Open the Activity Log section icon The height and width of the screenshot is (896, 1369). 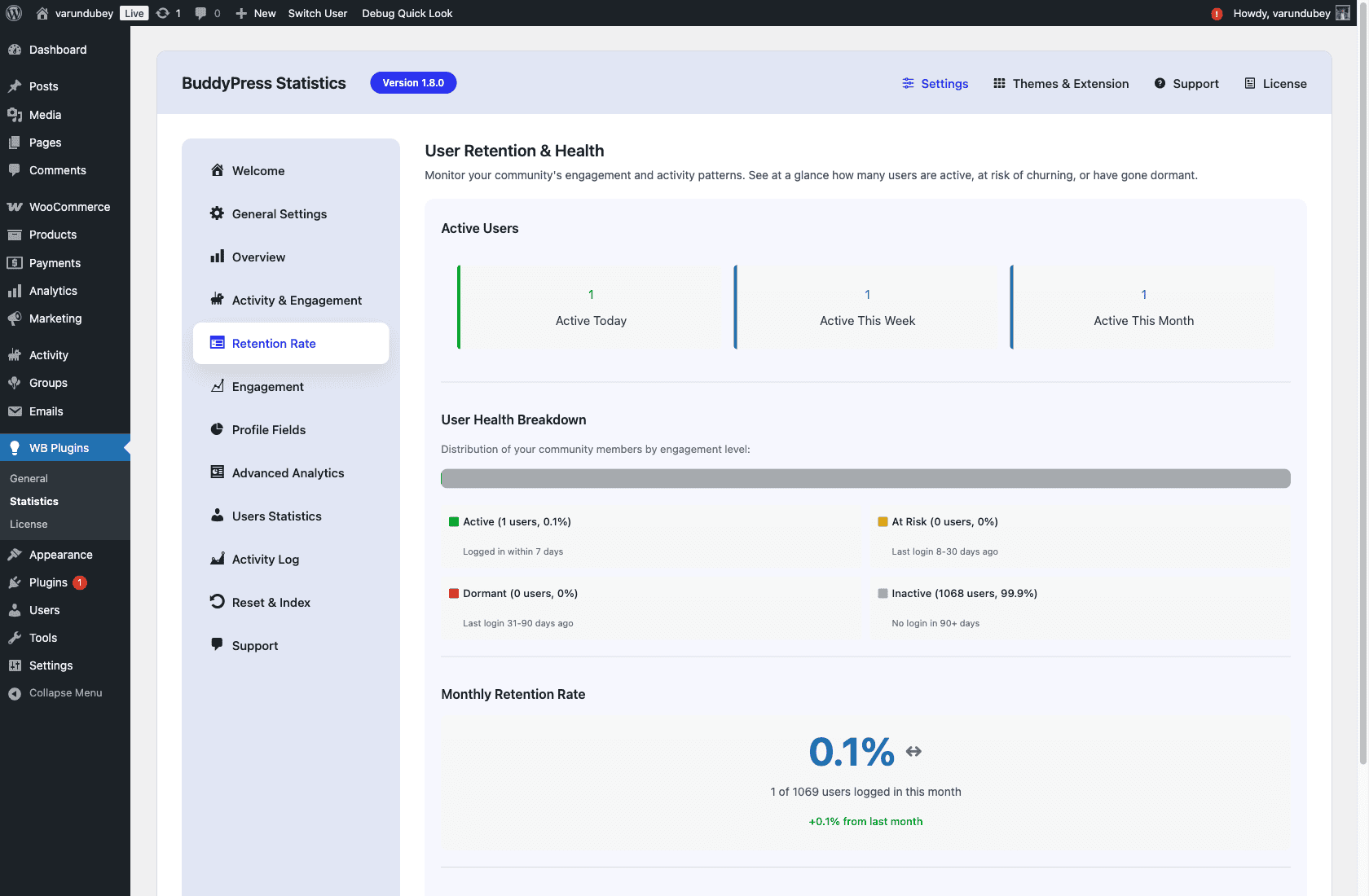(x=217, y=559)
